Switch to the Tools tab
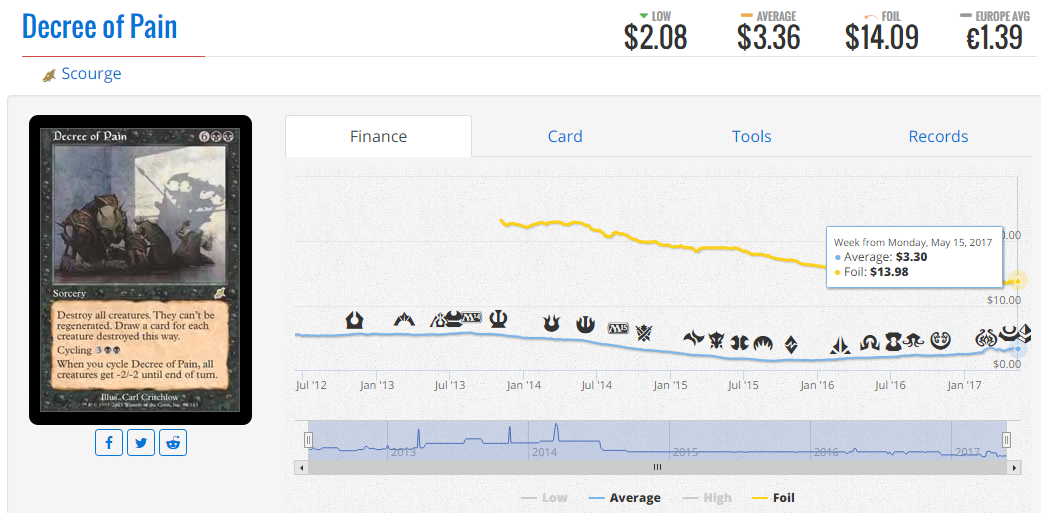The width and height of the screenshot is (1041, 513). (752, 137)
